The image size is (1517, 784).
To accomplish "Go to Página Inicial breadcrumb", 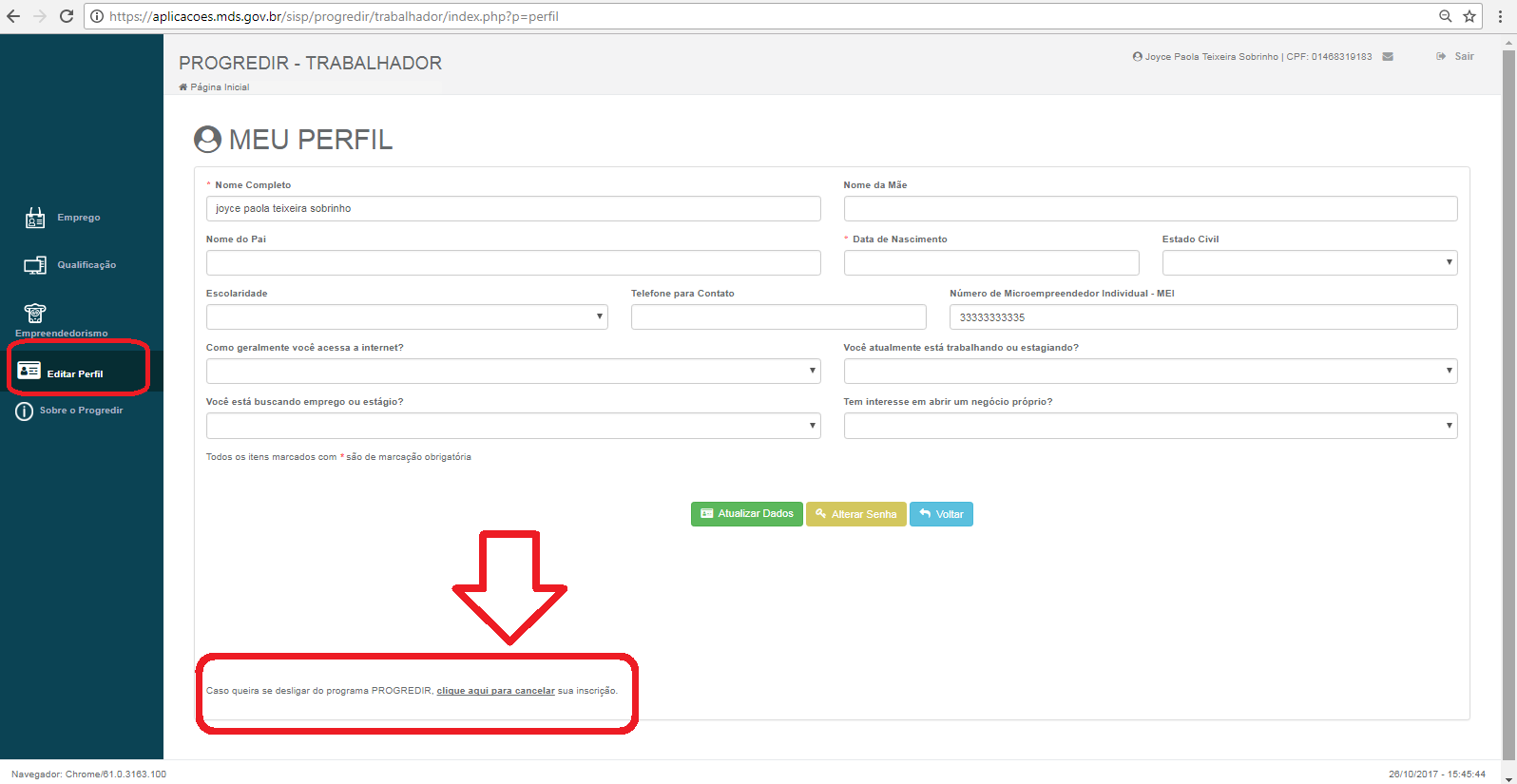I will (x=214, y=87).
